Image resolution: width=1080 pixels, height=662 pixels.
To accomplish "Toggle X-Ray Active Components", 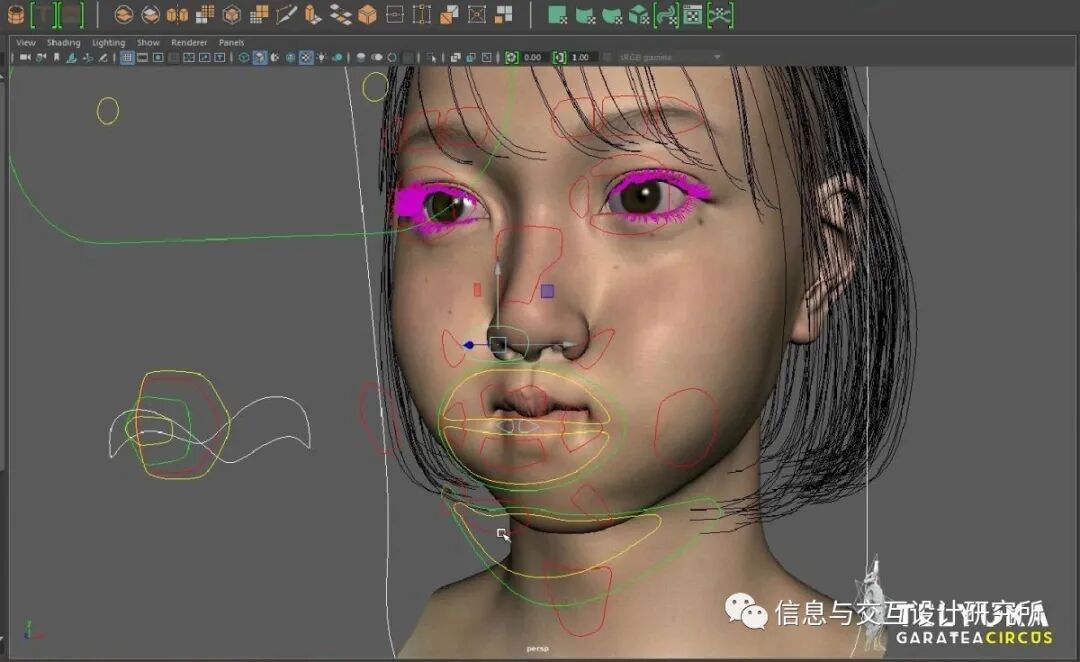I will 471,57.
